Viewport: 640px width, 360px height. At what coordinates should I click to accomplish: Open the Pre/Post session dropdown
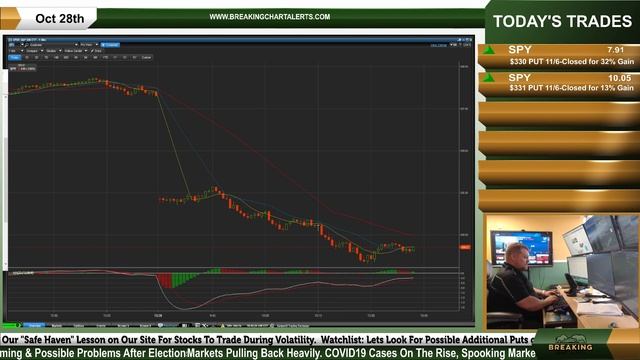click(x=89, y=44)
